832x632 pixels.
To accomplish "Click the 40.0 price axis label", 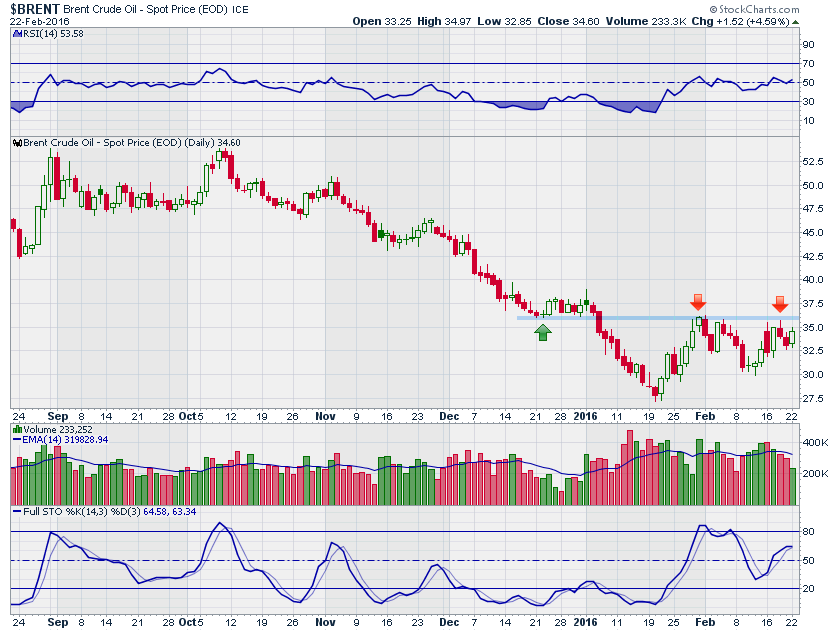I will 813,280.
